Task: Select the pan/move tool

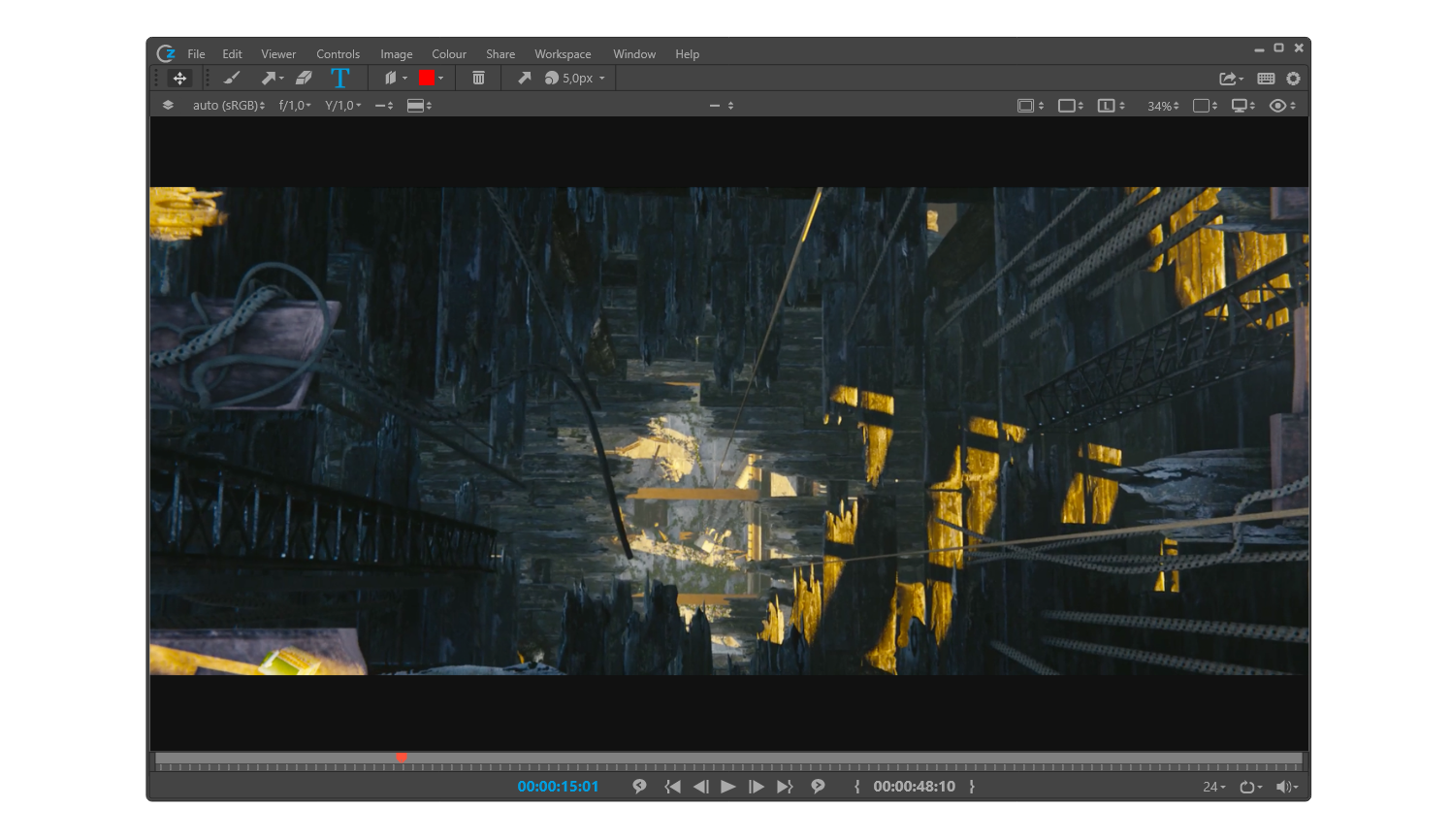Action: (x=179, y=79)
